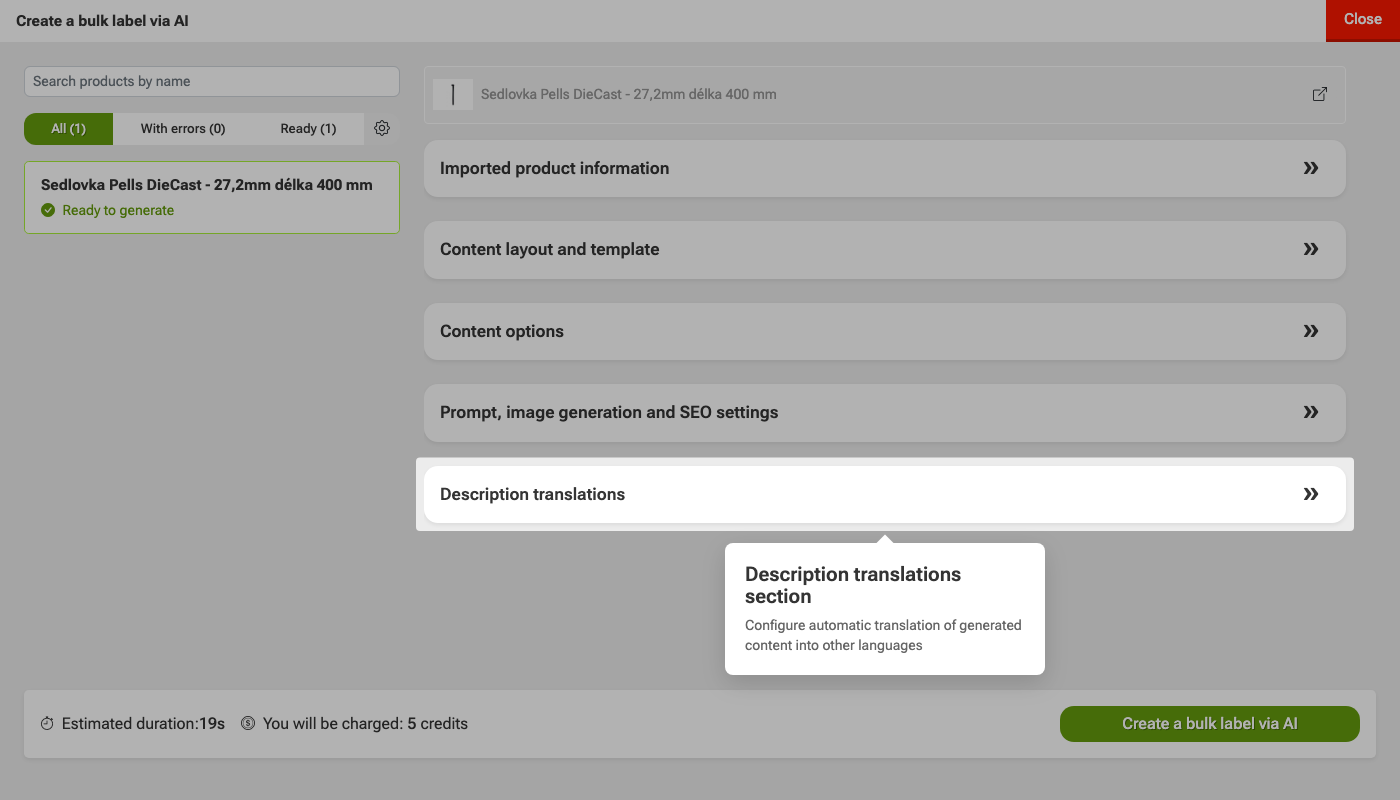Image resolution: width=1400 pixels, height=800 pixels.
Task: Click Sedlovka Pells DieCast title in header bar
Action: coord(629,94)
